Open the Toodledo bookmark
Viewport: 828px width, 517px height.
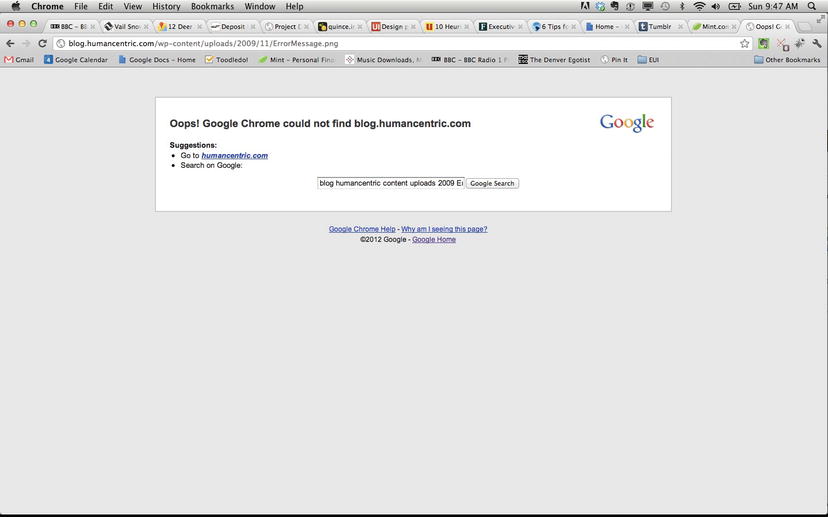coord(227,60)
